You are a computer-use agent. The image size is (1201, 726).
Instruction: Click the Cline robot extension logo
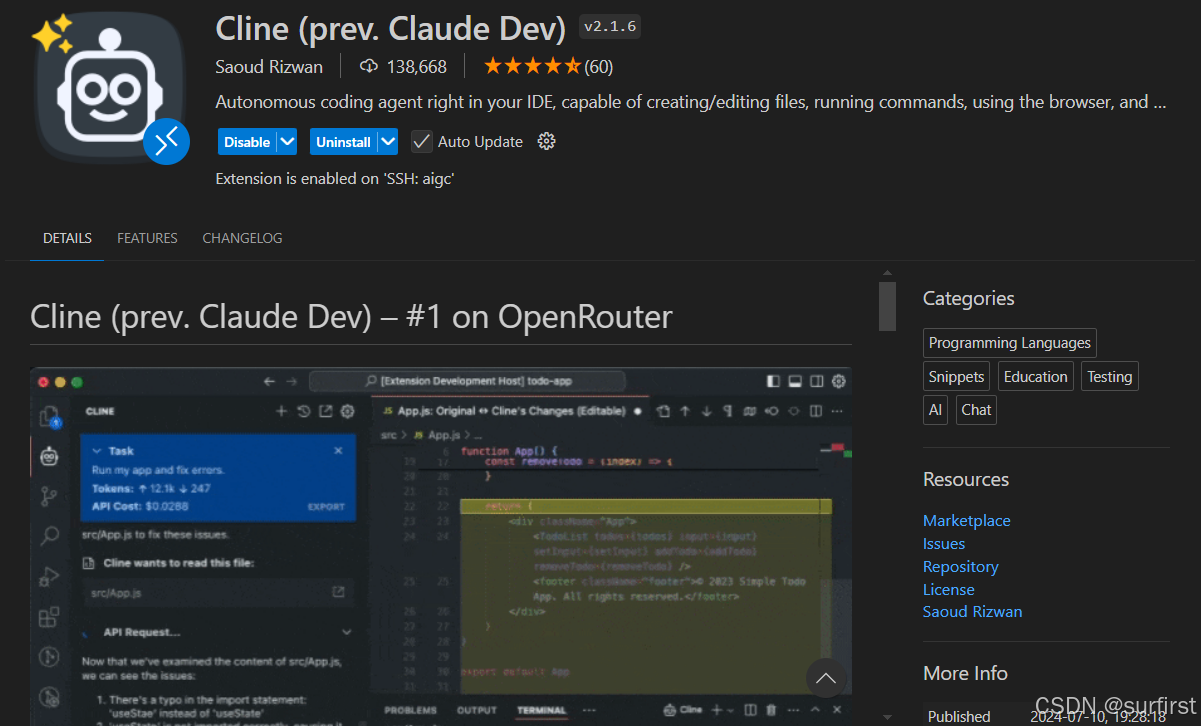[109, 87]
